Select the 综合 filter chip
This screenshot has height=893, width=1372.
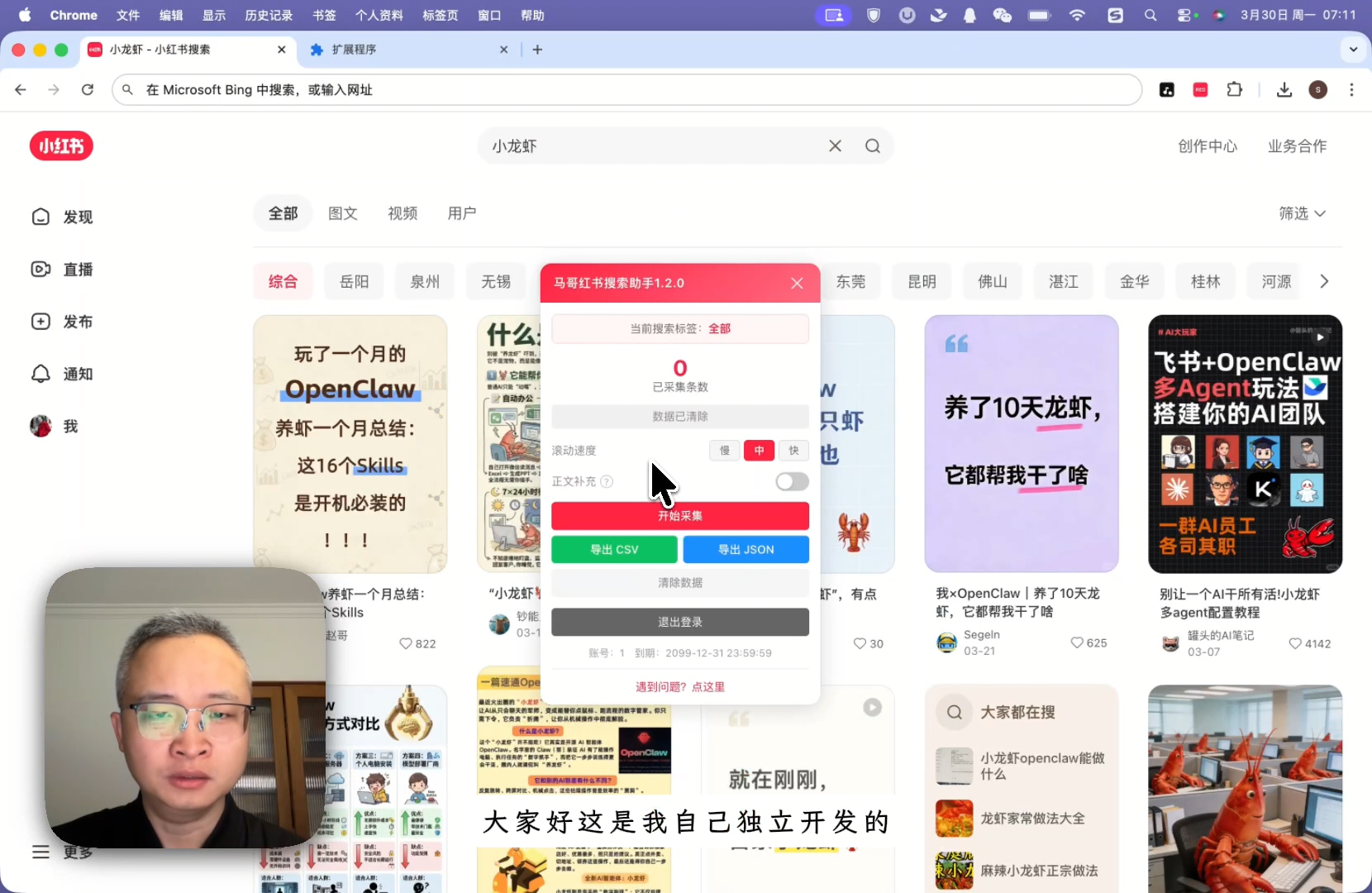[283, 281]
